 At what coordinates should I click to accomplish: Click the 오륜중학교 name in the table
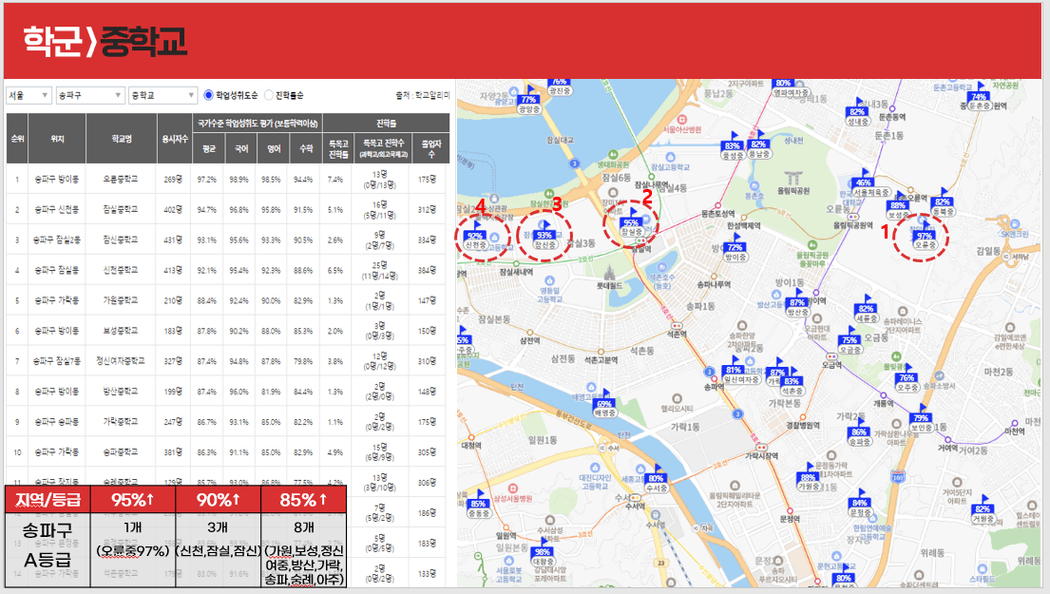[121, 179]
